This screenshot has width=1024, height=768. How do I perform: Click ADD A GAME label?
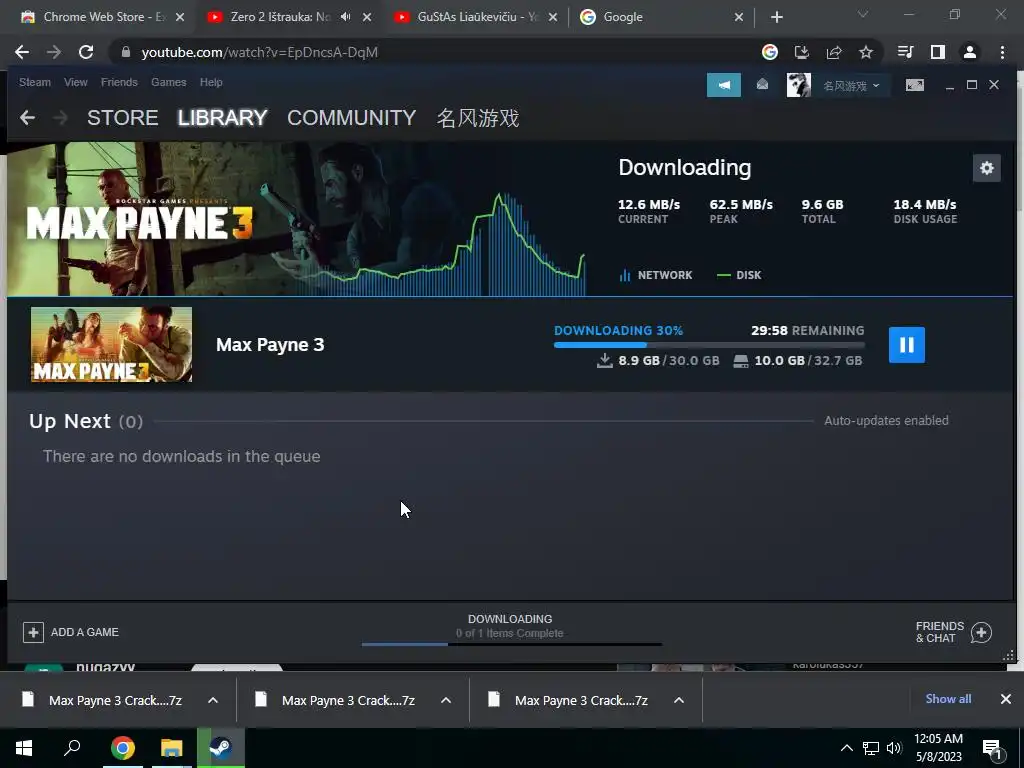click(x=85, y=632)
